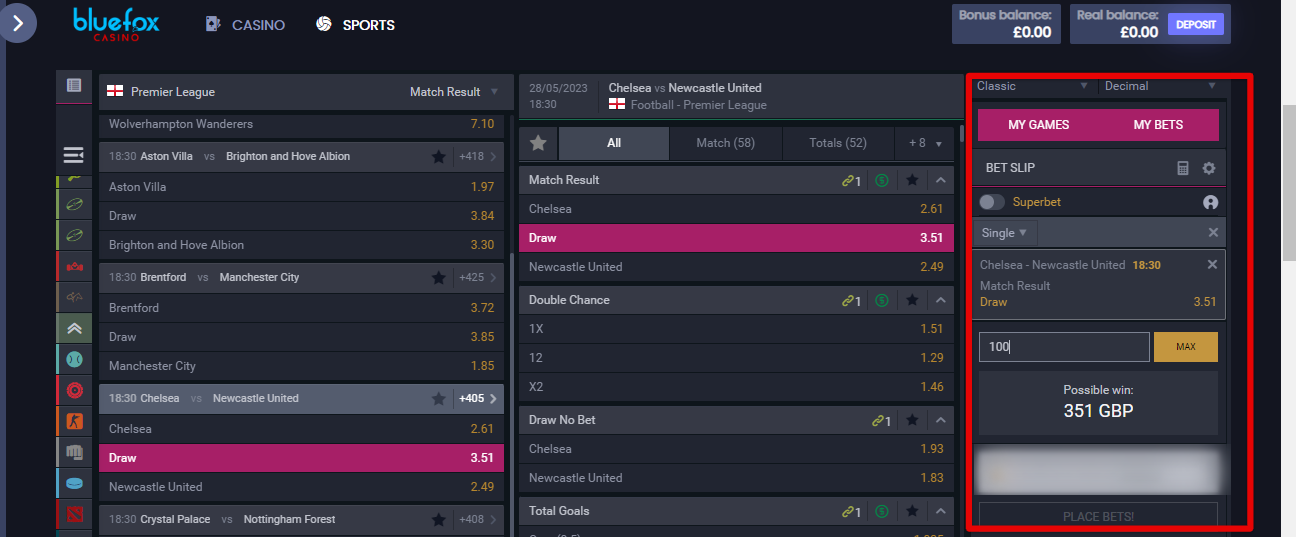The height and width of the screenshot is (537, 1296).
Task: Open the Match Result market dropdown in Premier League header
Action: tap(454, 92)
